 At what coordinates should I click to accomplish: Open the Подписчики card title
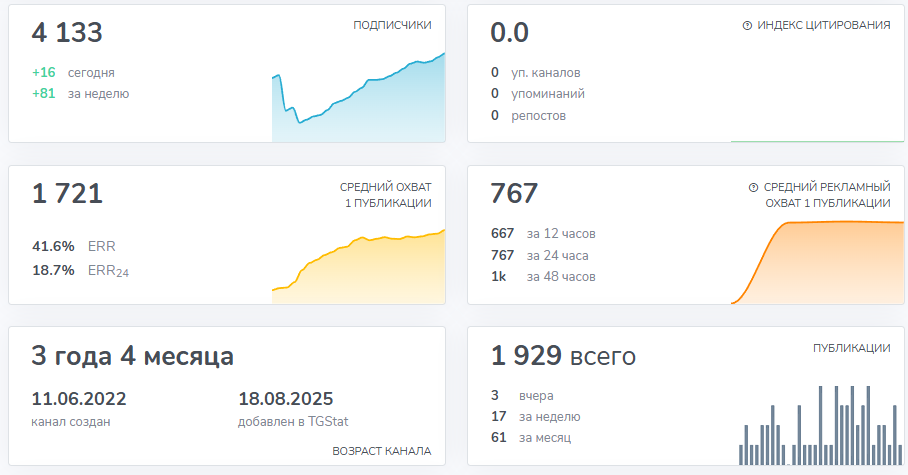pyautogui.click(x=392, y=25)
